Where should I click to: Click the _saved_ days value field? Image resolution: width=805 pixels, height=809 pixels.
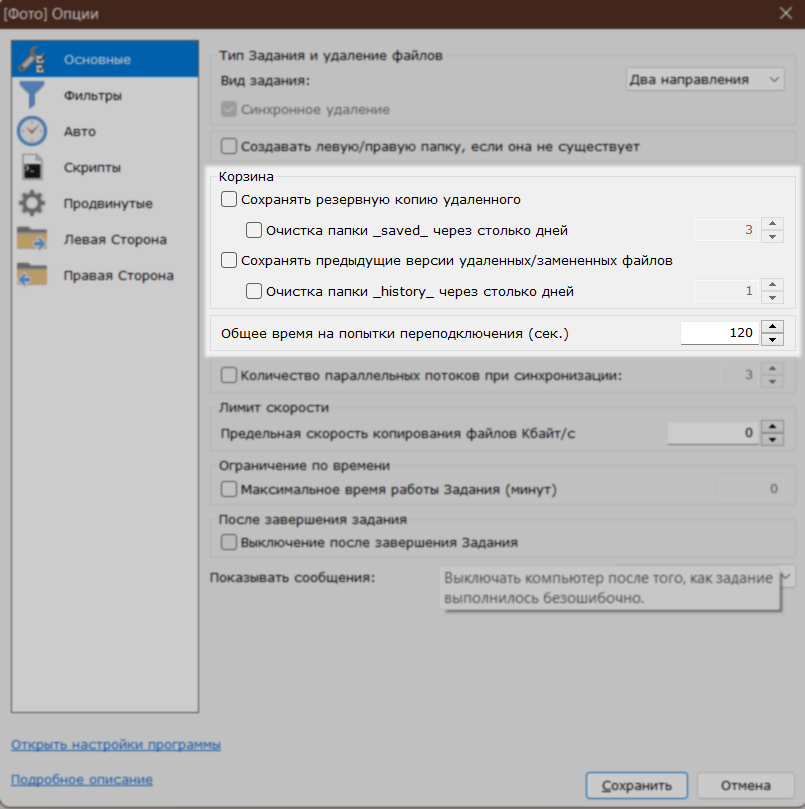tap(727, 230)
